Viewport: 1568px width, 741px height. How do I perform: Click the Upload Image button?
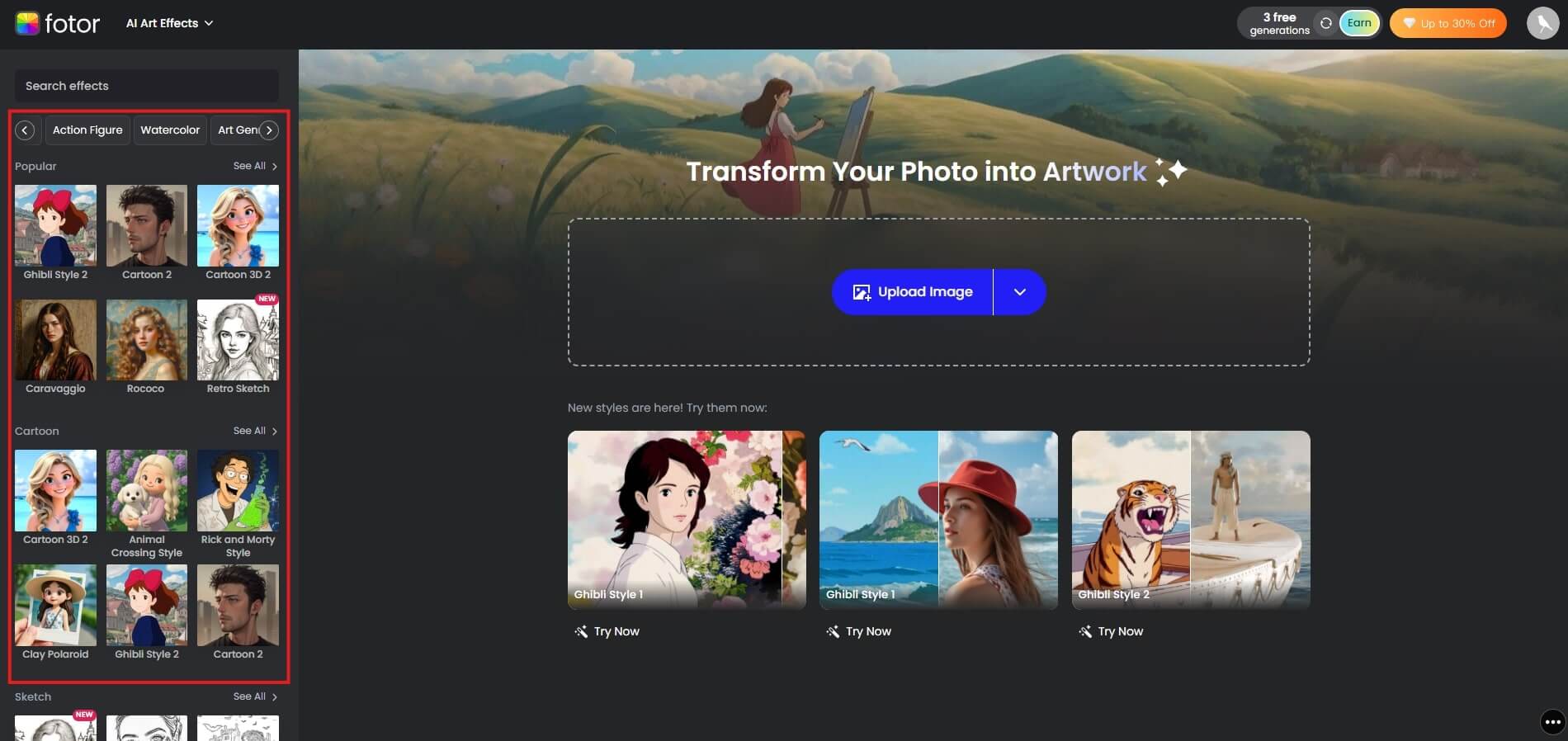[x=912, y=292]
